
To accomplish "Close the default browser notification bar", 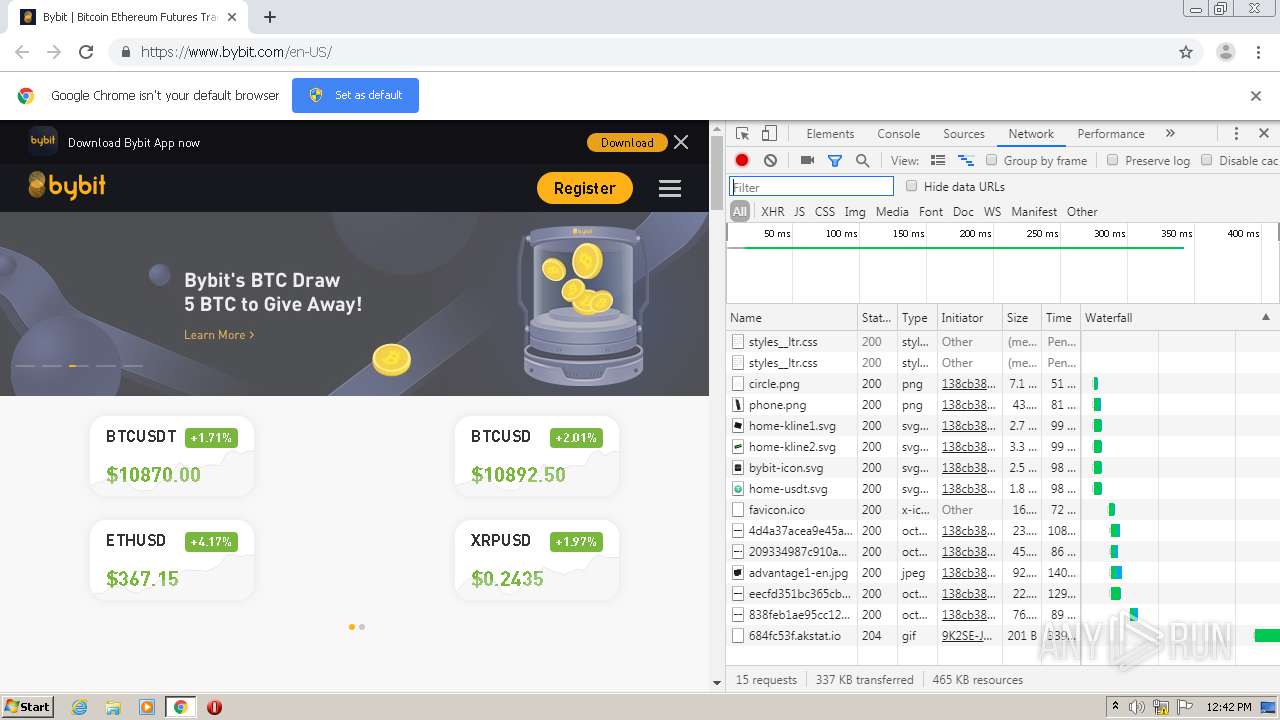I will click(1256, 96).
